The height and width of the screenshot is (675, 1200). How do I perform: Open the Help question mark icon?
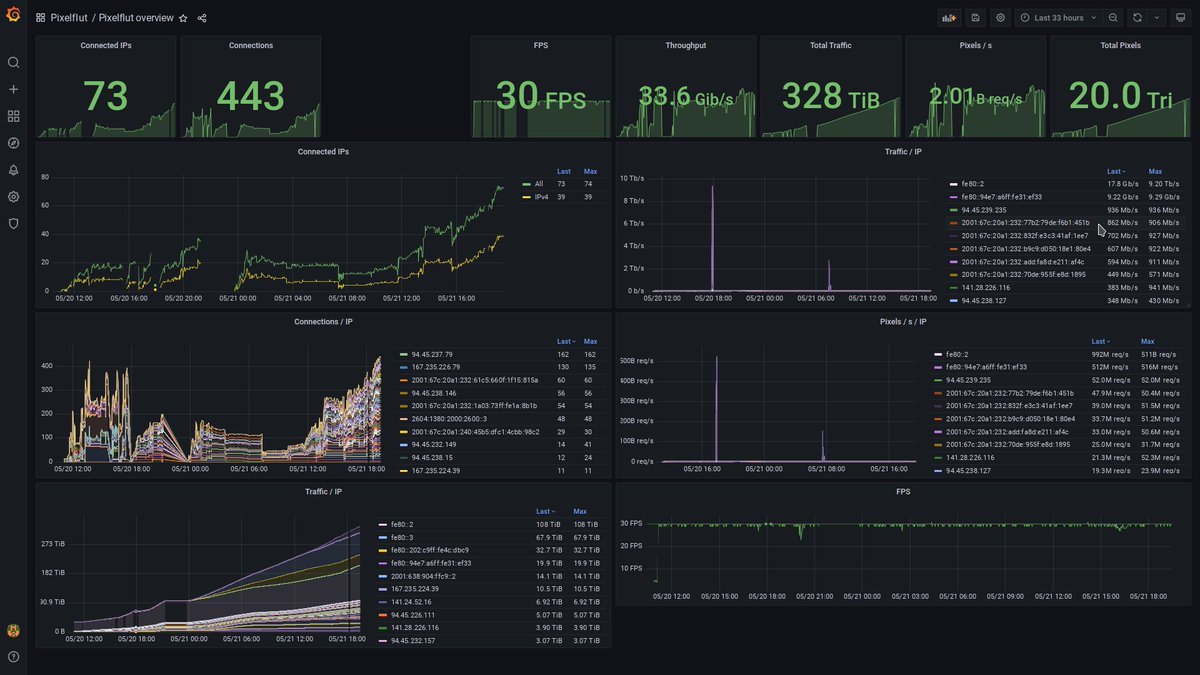point(13,657)
